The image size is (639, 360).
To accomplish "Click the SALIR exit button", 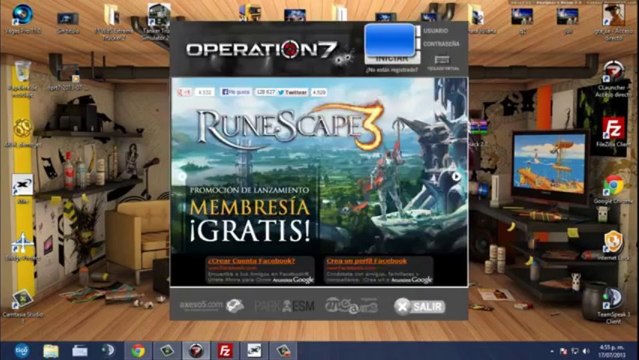I will [x=420, y=307].
